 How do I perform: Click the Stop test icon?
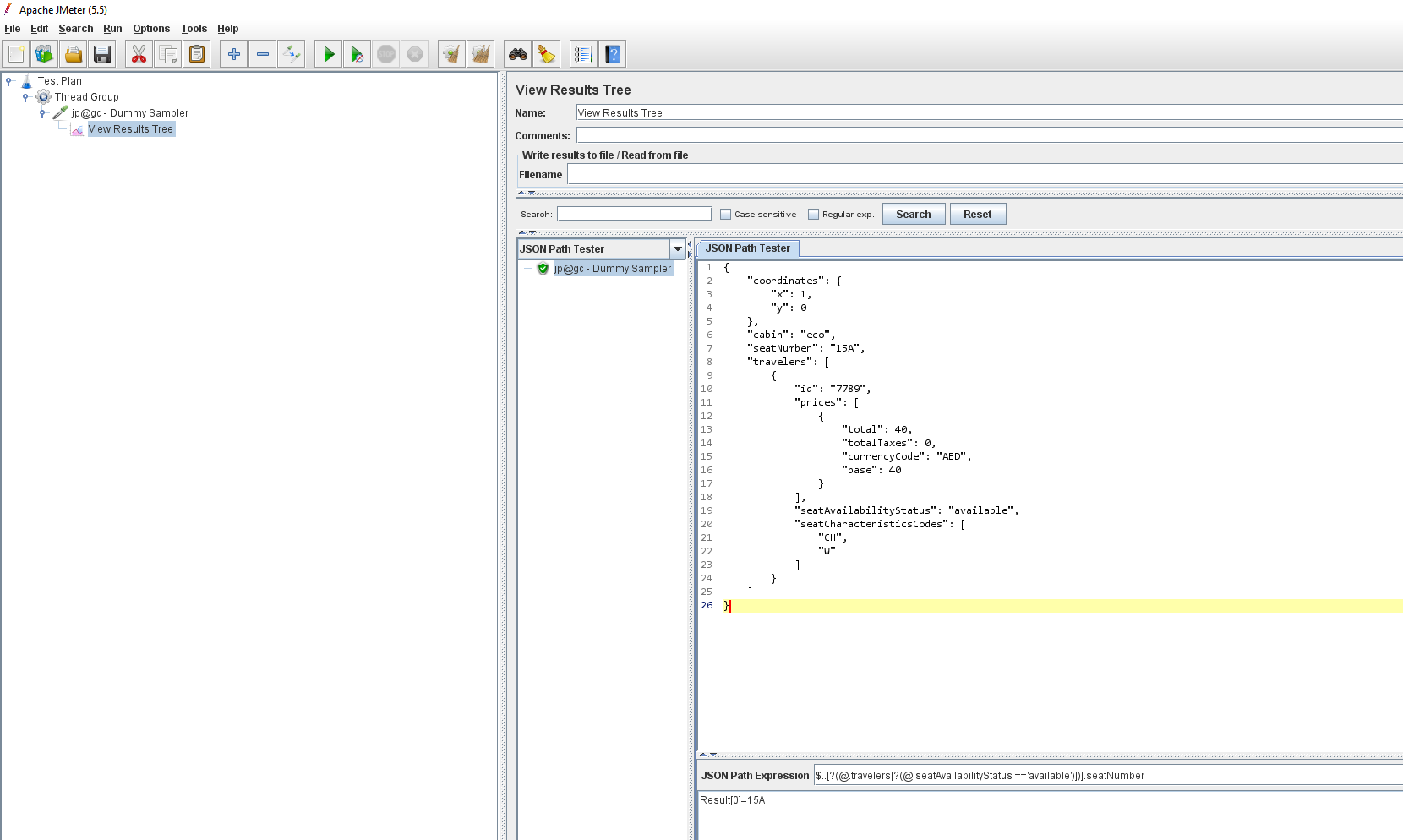386,54
